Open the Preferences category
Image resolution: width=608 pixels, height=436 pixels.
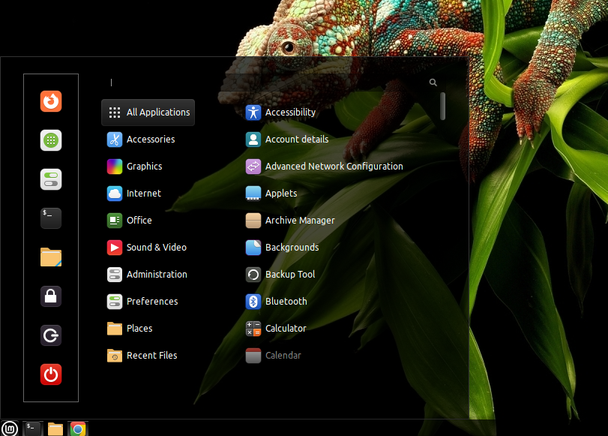click(x=148, y=301)
